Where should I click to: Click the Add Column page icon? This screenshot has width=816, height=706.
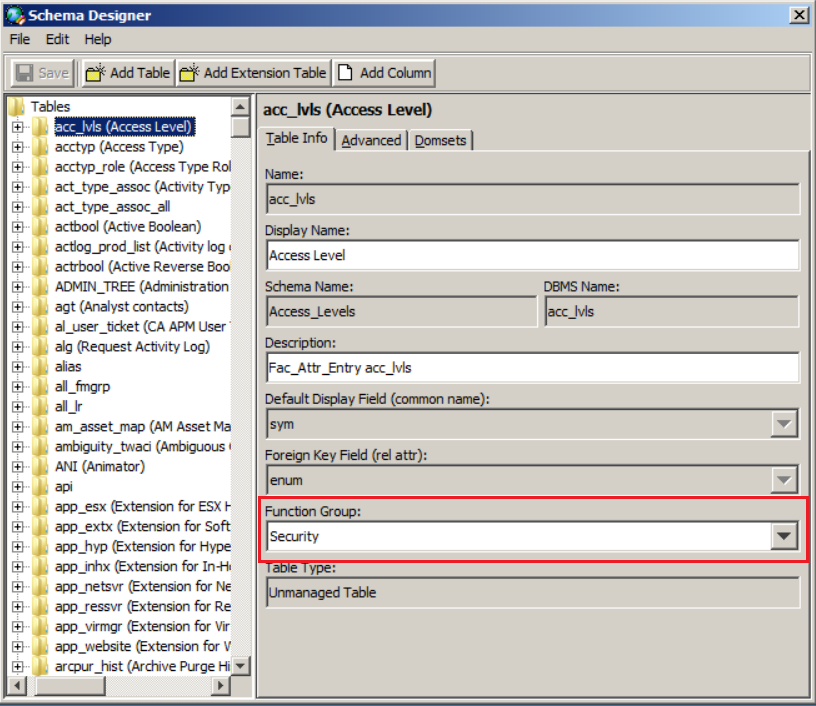[345, 73]
